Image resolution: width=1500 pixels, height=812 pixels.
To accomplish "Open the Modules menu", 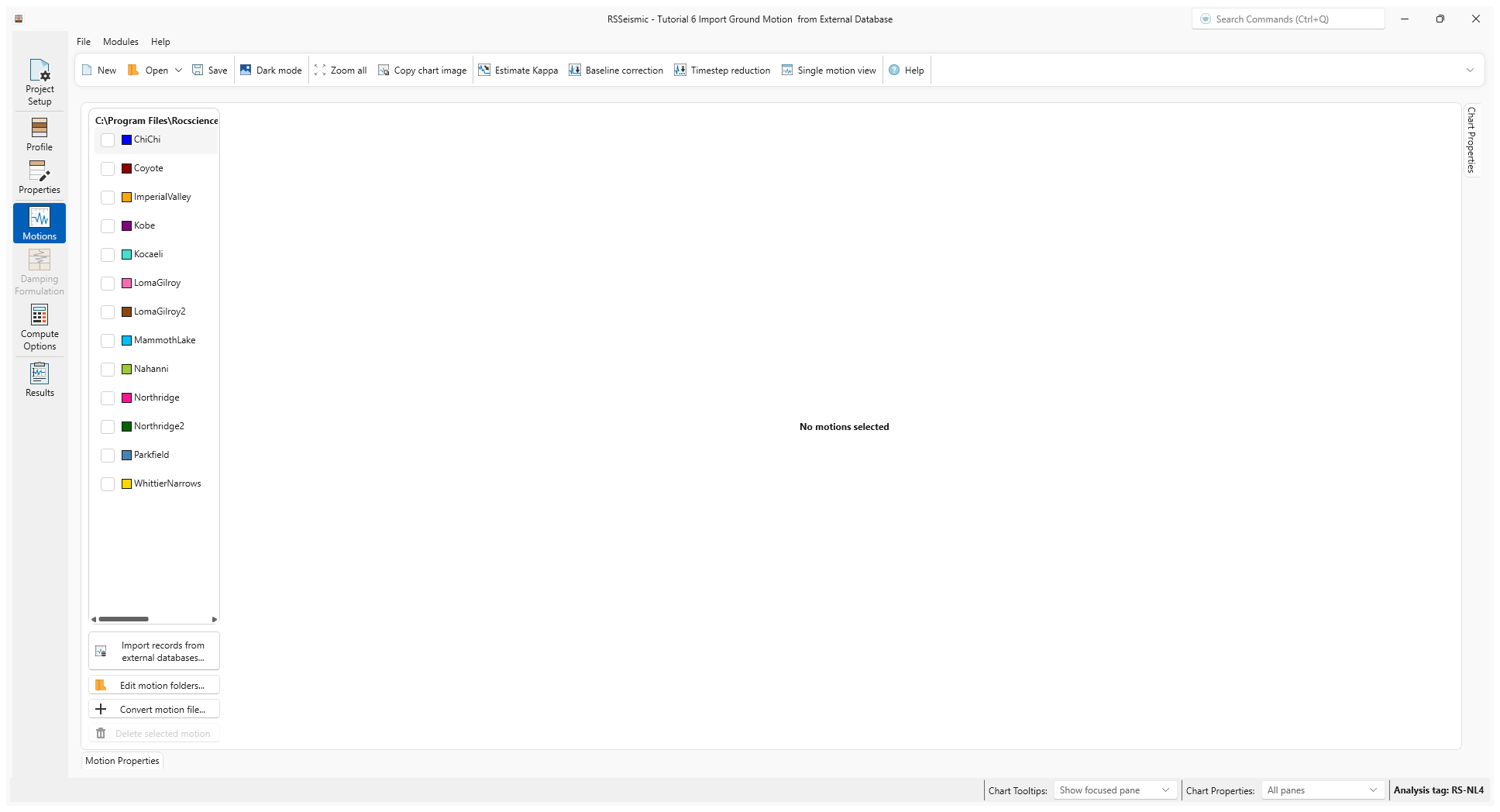I will point(120,41).
